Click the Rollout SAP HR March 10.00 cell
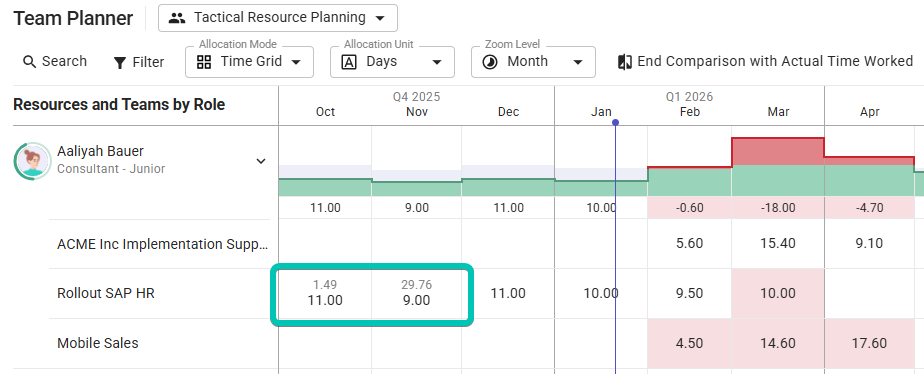The image size is (924, 374). [778, 293]
